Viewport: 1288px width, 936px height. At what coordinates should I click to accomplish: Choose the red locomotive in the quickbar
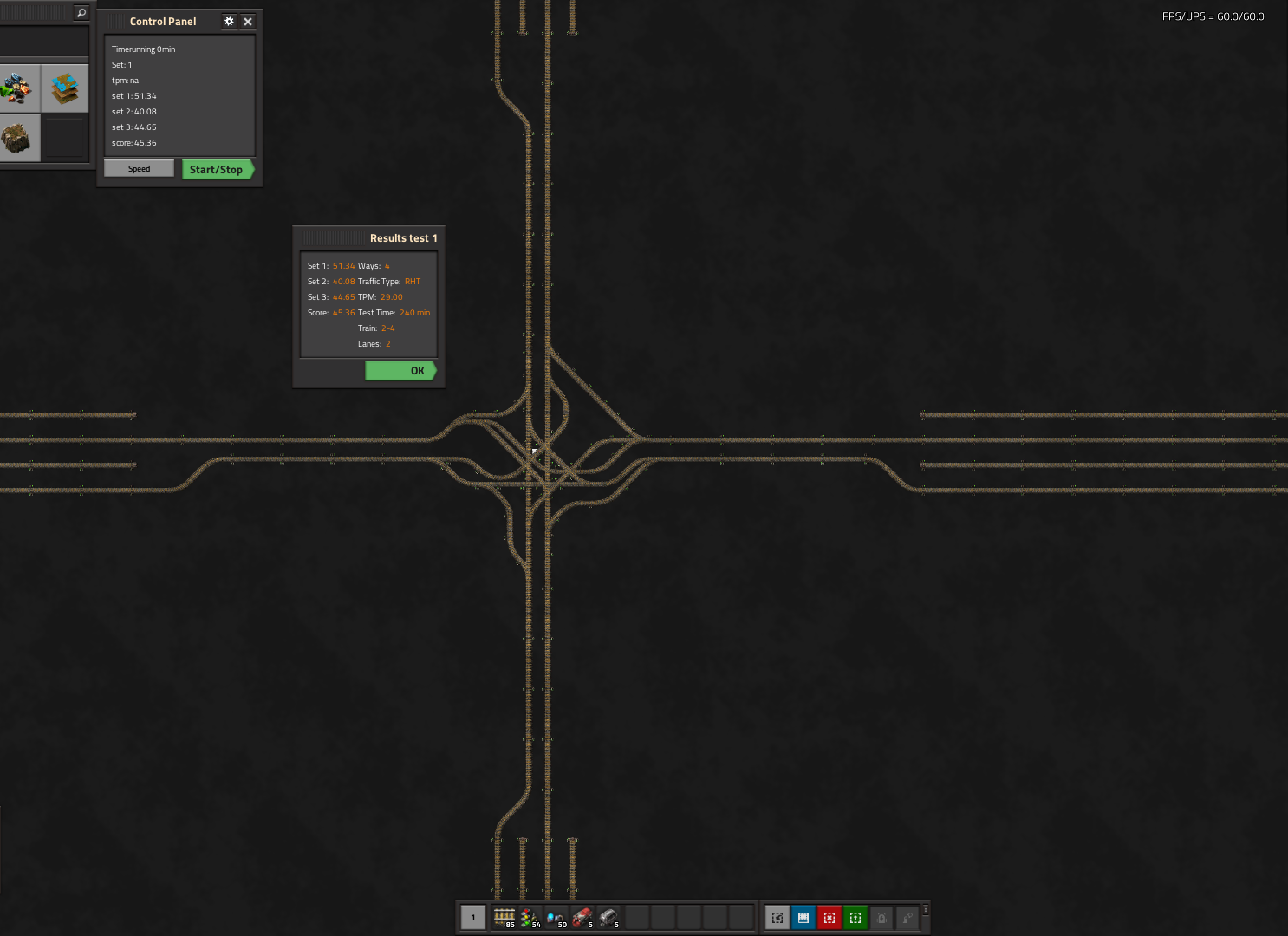[582, 918]
